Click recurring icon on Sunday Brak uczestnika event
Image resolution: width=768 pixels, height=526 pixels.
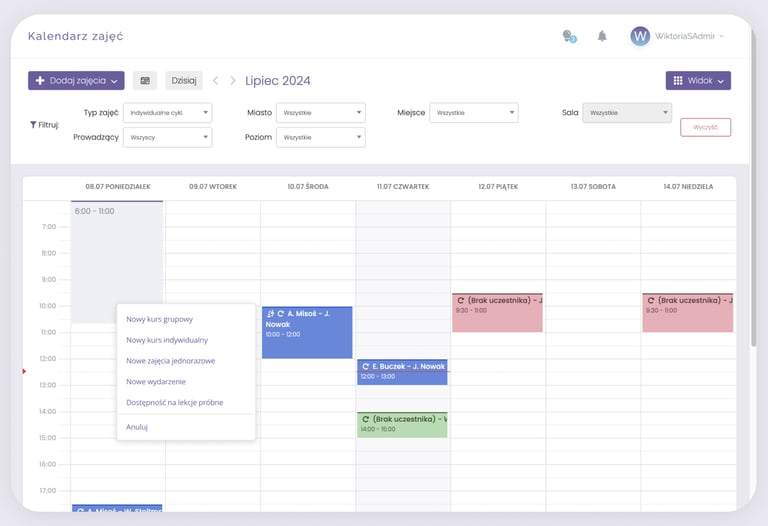[x=651, y=300]
